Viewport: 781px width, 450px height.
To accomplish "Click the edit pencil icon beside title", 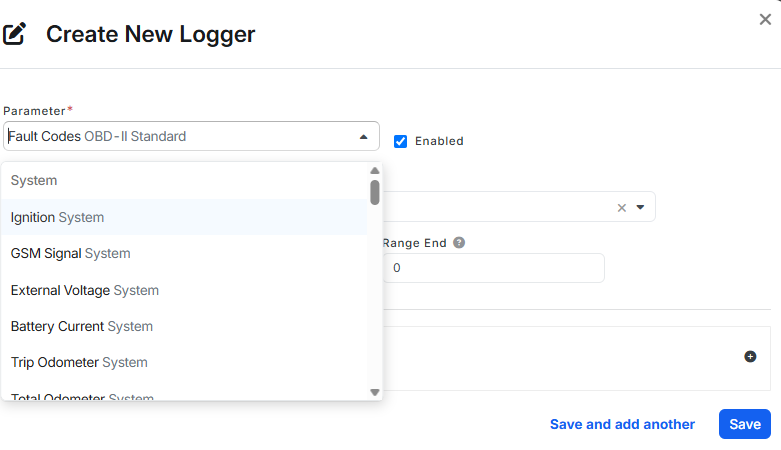I will [14, 34].
